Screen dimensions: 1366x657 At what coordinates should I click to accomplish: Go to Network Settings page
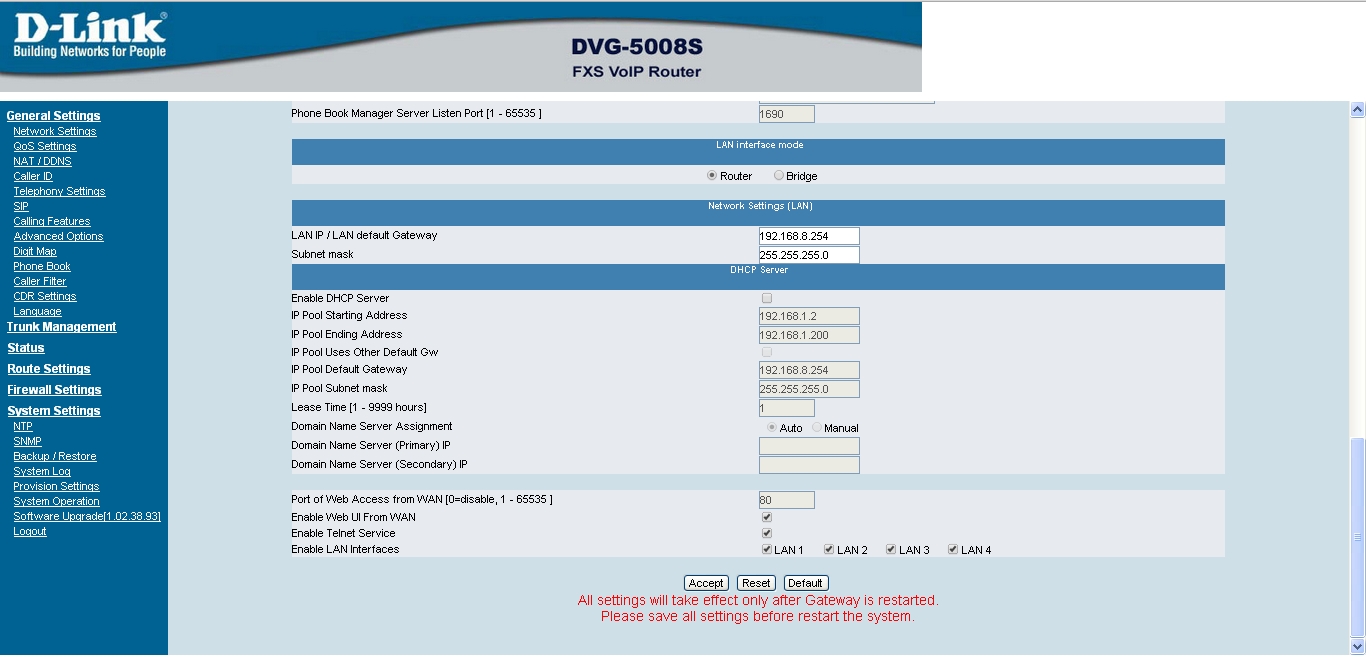pos(55,131)
